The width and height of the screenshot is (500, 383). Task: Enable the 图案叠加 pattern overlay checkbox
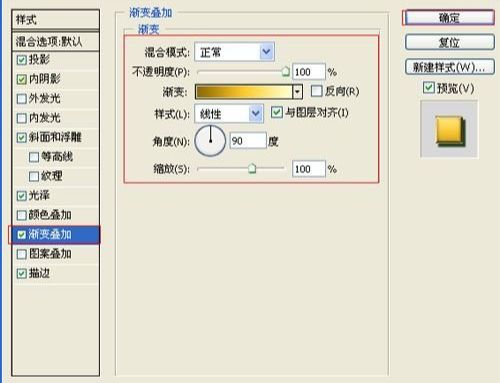pos(22,254)
